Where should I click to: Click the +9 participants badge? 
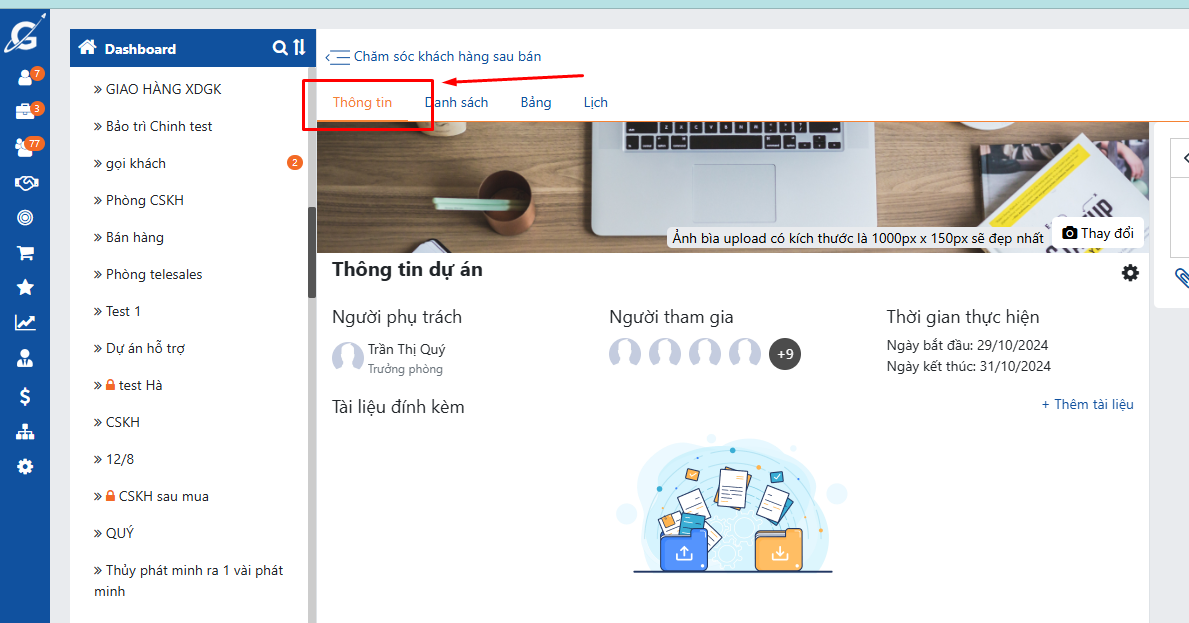(785, 354)
